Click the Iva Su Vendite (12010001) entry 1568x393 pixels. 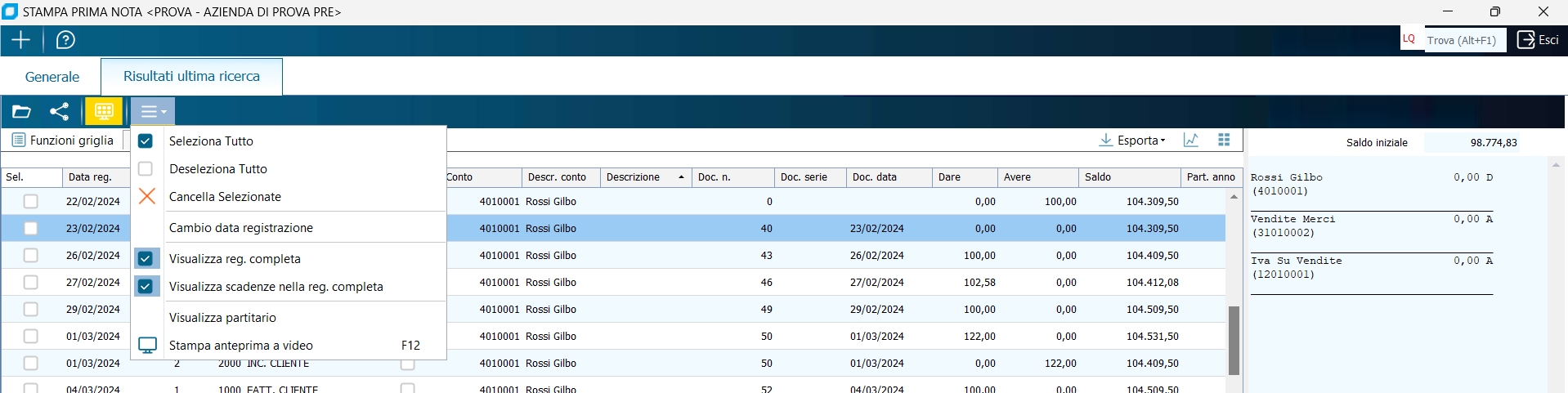(1372, 267)
